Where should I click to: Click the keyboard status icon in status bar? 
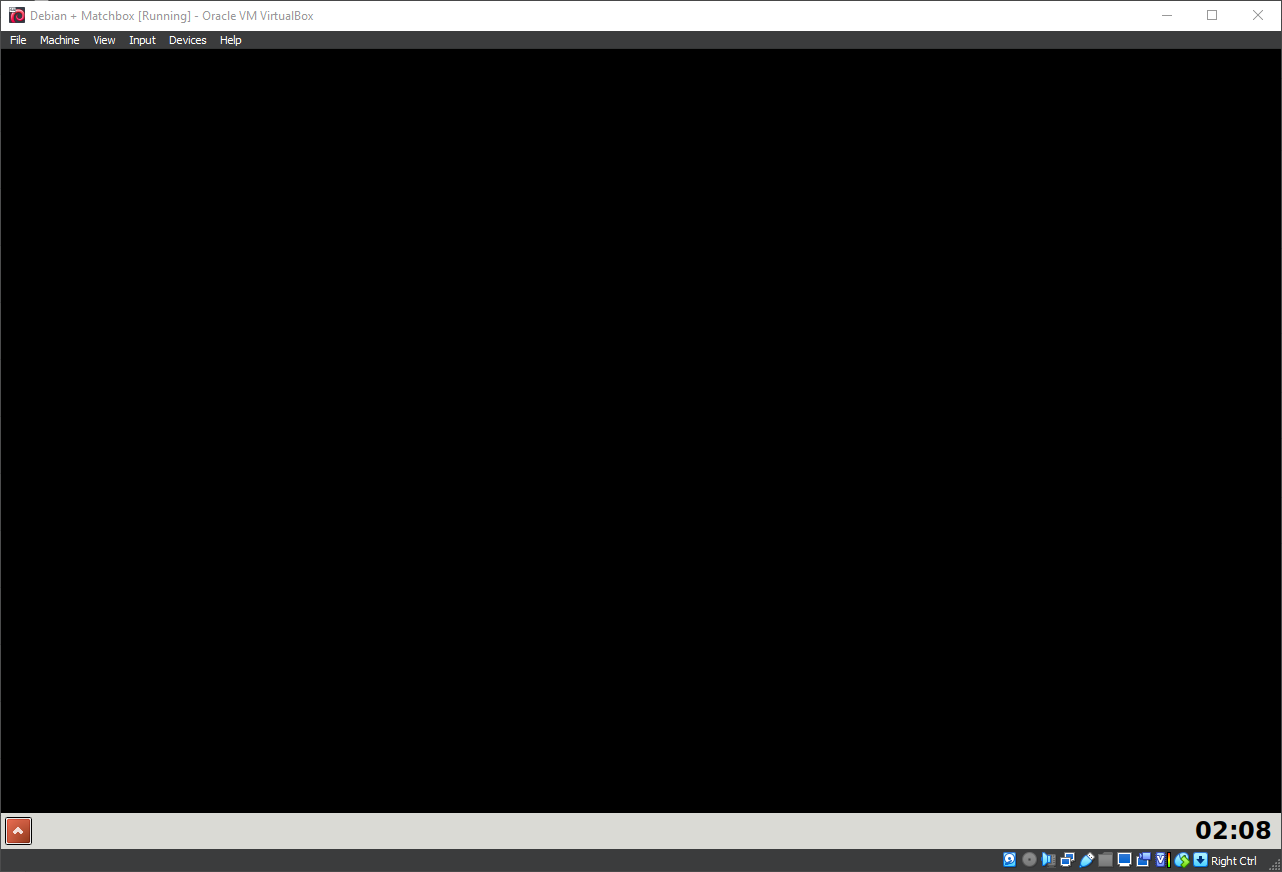point(1200,860)
